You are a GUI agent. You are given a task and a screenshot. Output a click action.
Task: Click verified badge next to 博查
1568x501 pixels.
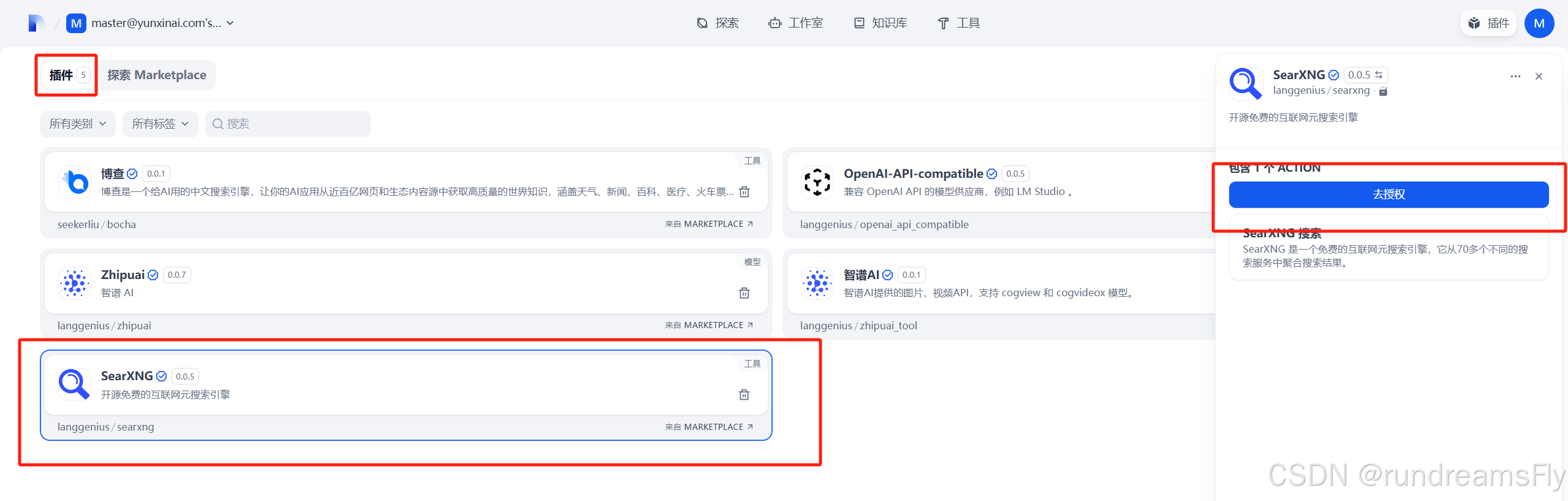point(132,174)
